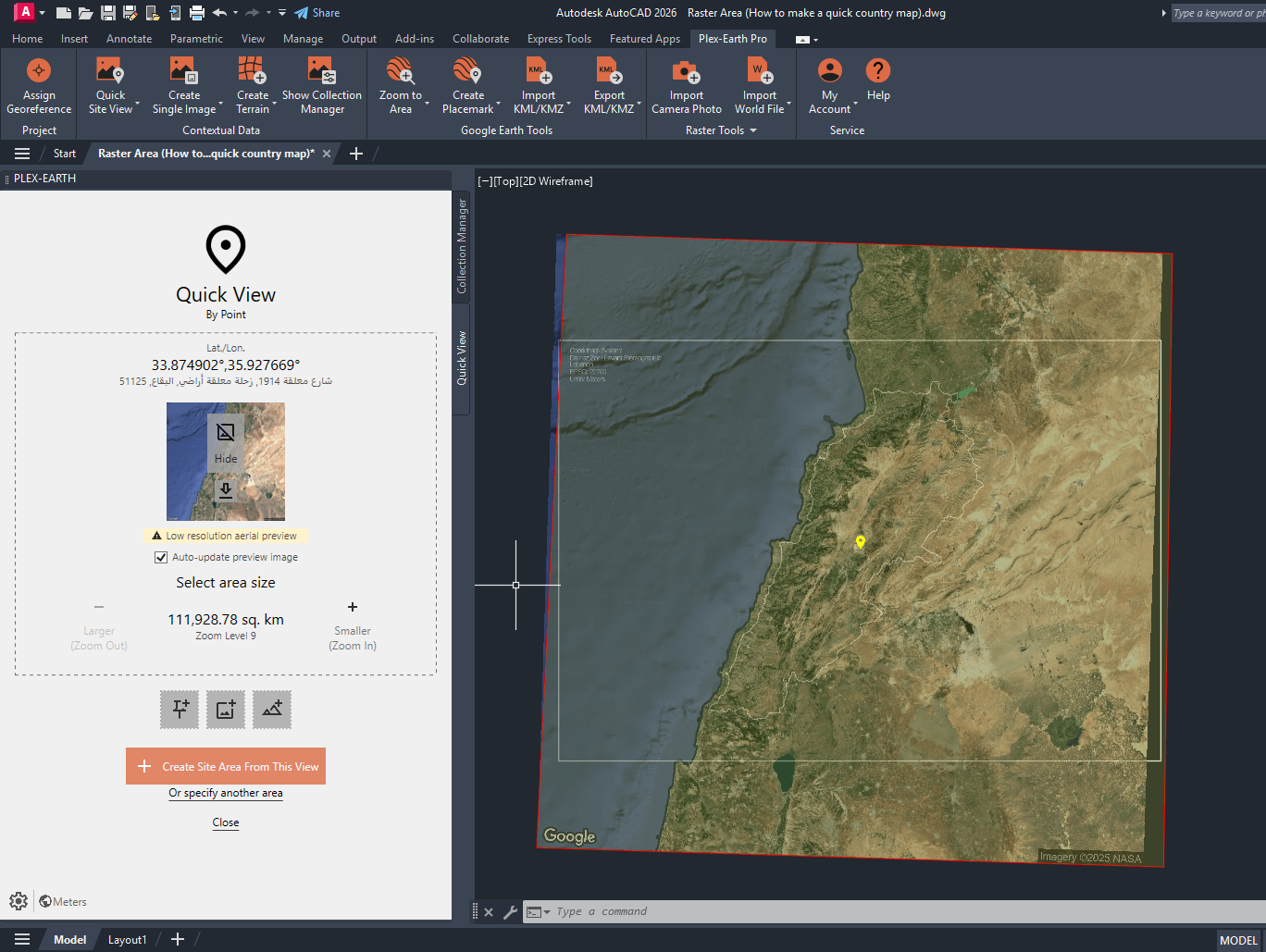This screenshot has height=952, width=1266.
Task: Click the Create Placemark icon
Action: (467, 70)
